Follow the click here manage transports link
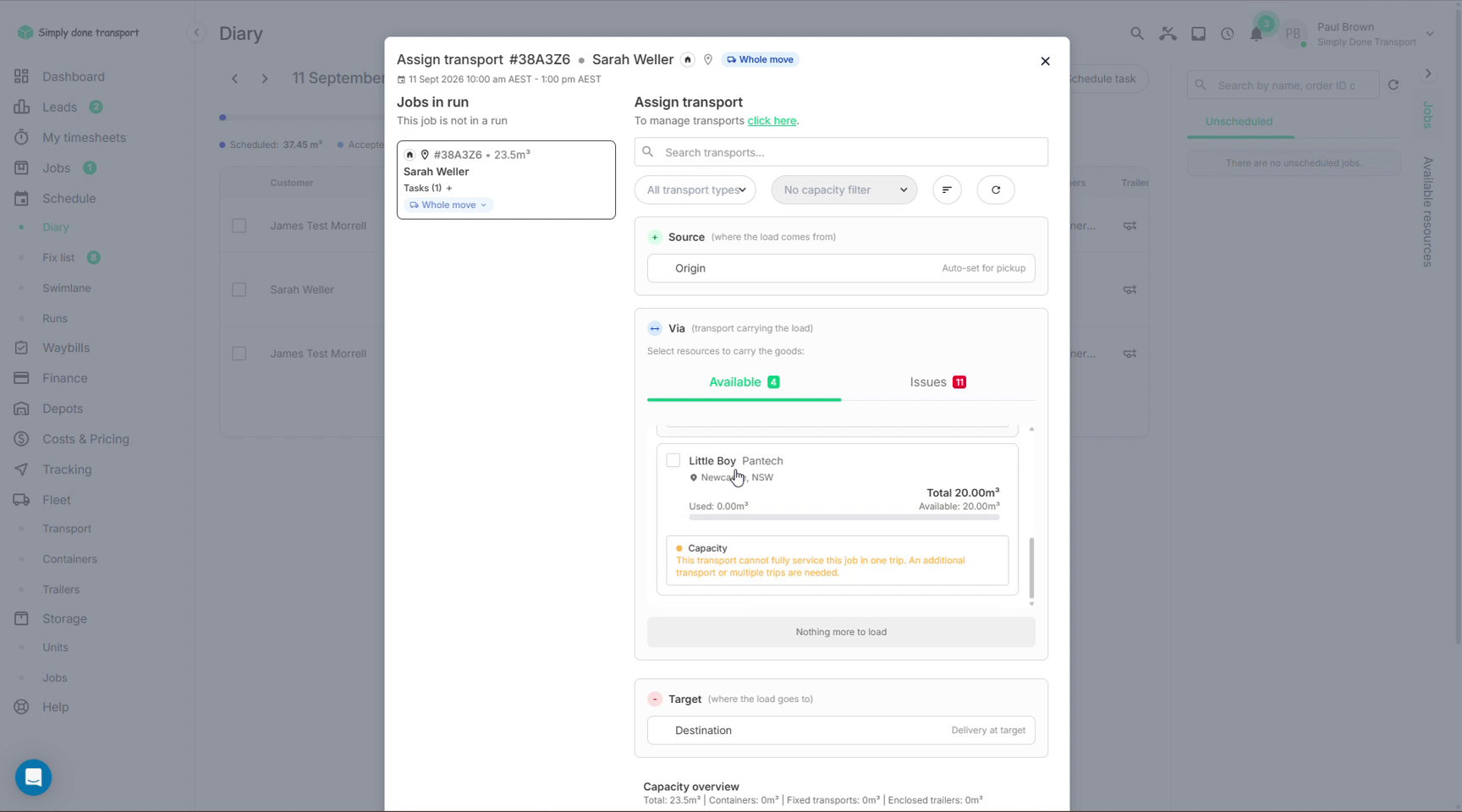Image resolution: width=1462 pixels, height=812 pixels. (x=772, y=120)
